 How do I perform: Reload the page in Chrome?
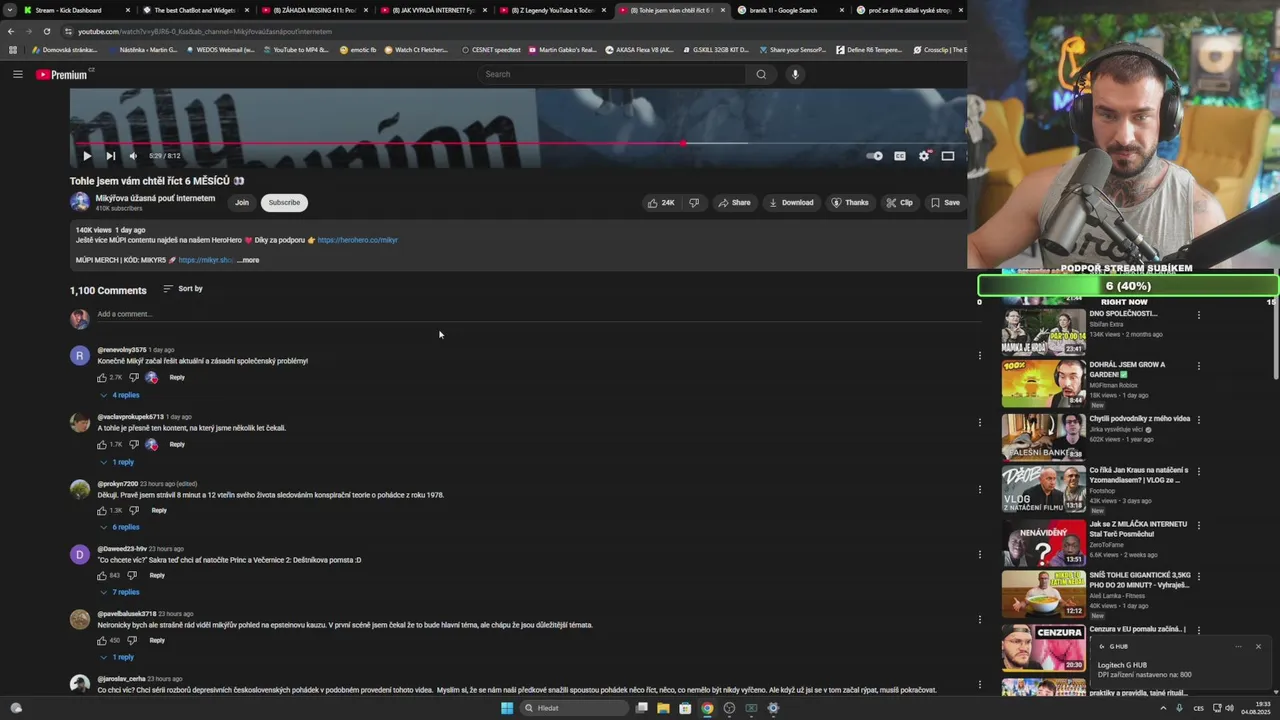[x=46, y=31]
